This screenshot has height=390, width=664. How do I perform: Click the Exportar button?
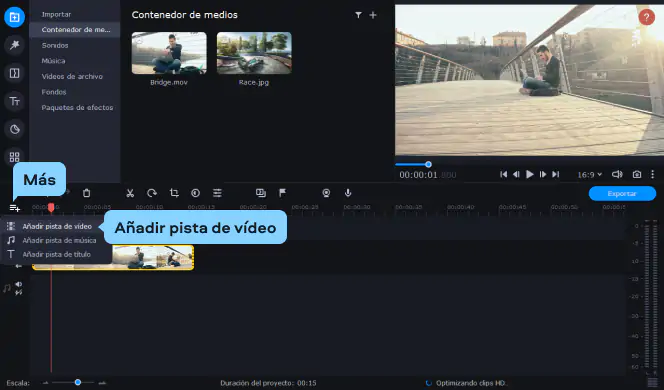click(x=622, y=194)
